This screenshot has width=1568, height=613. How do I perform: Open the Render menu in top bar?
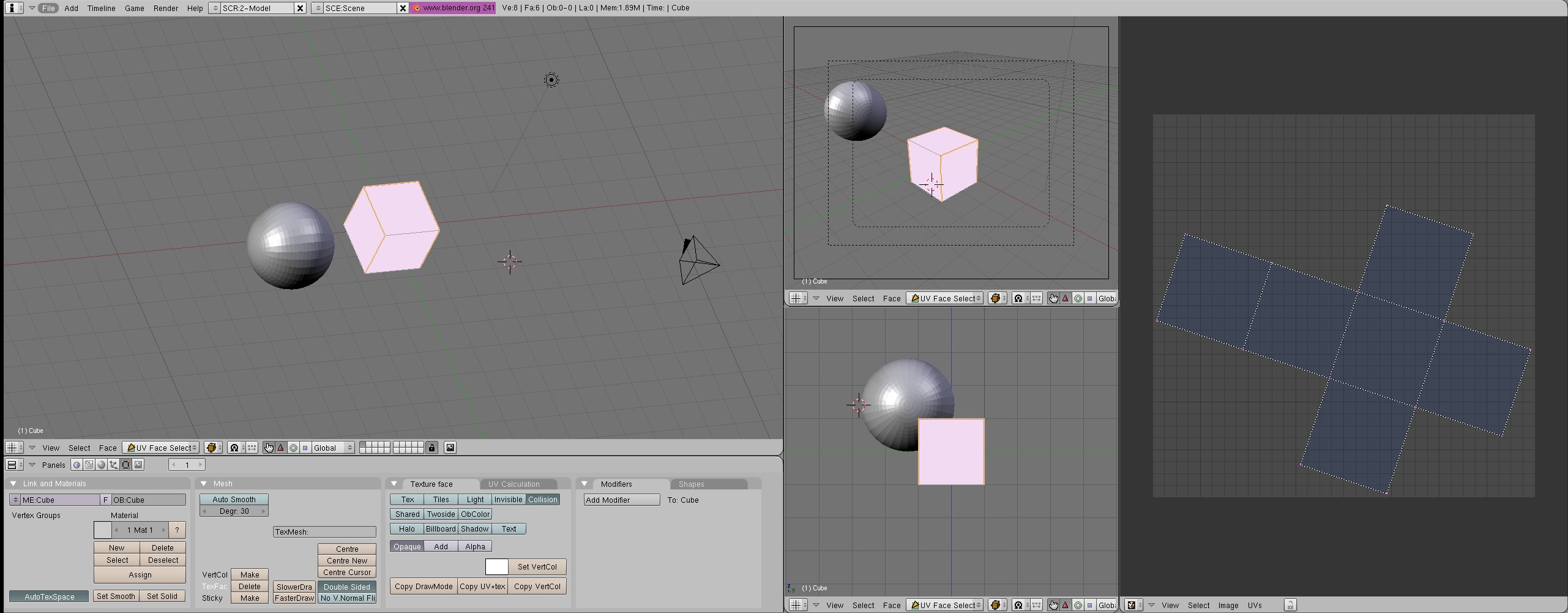coord(165,8)
